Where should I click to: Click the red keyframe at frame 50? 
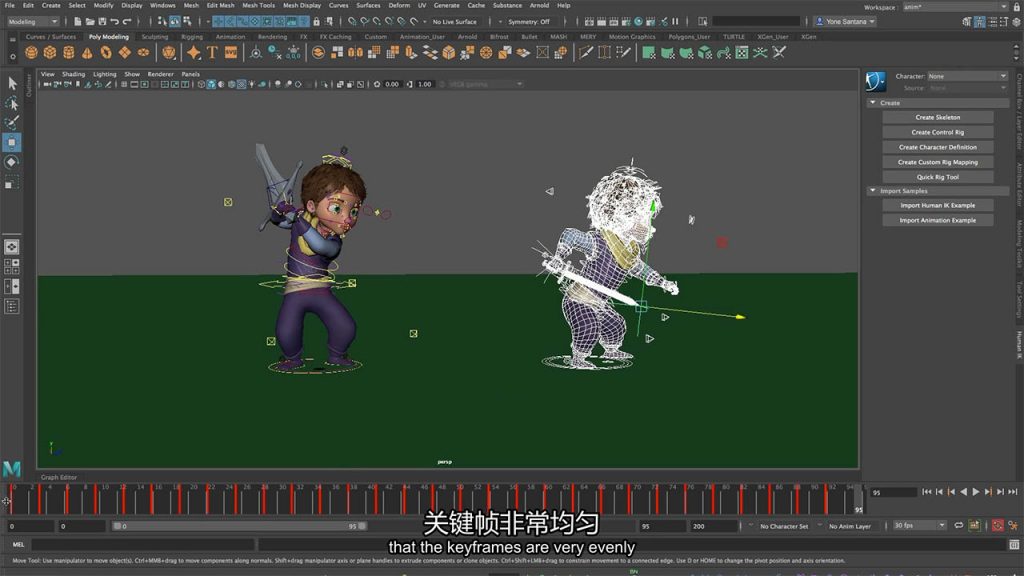(x=460, y=500)
